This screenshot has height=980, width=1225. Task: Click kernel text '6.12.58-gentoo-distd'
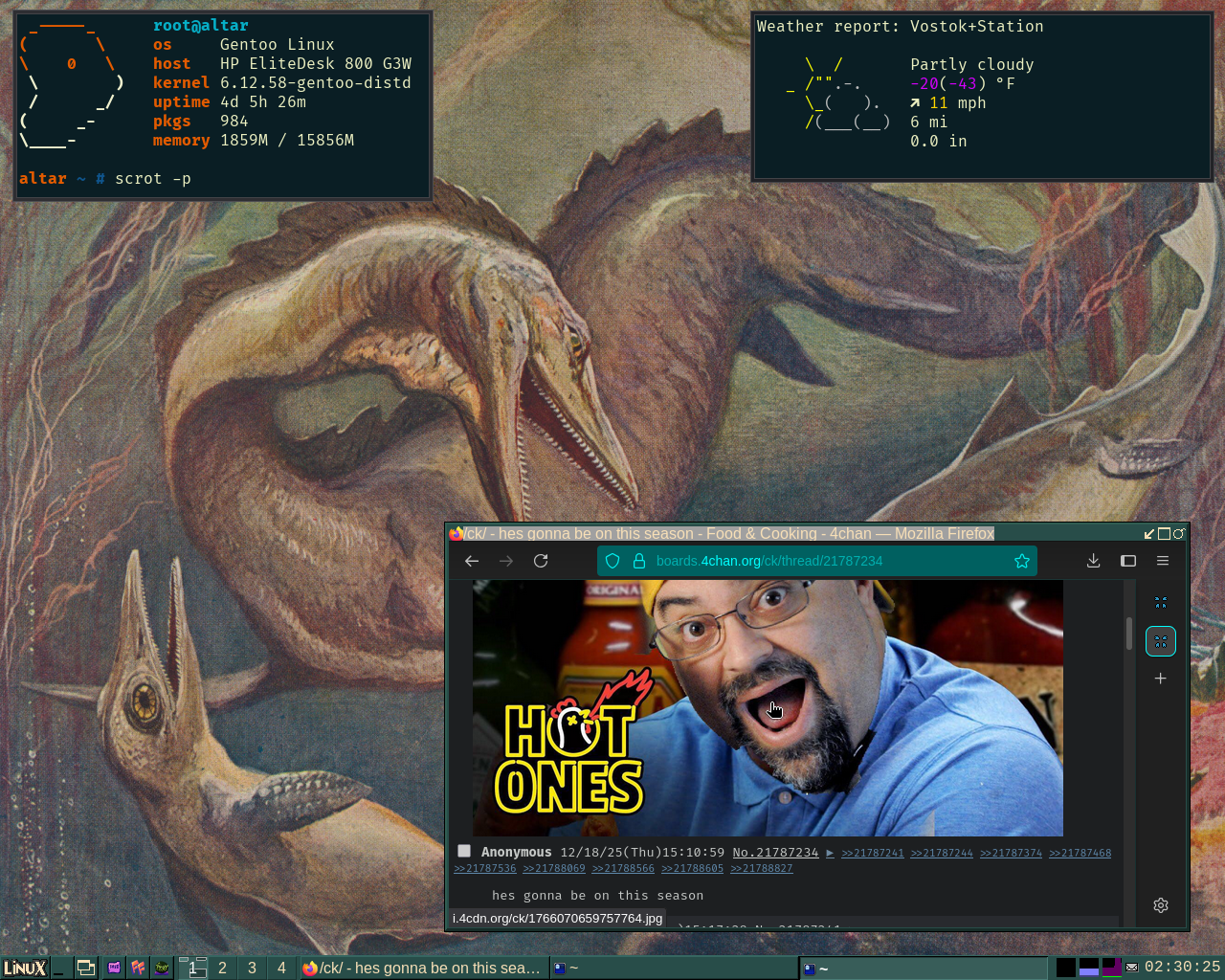(x=316, y=83)
